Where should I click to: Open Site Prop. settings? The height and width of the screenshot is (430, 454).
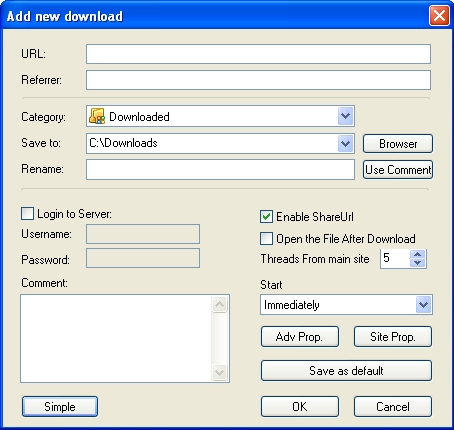[393, 337]
